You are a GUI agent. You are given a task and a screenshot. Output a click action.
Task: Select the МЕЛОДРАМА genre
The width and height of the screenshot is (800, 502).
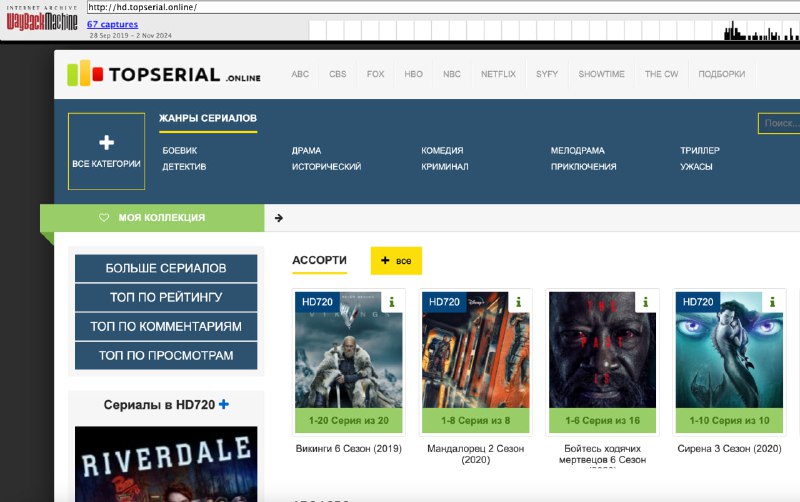click(x=578, y=150)
